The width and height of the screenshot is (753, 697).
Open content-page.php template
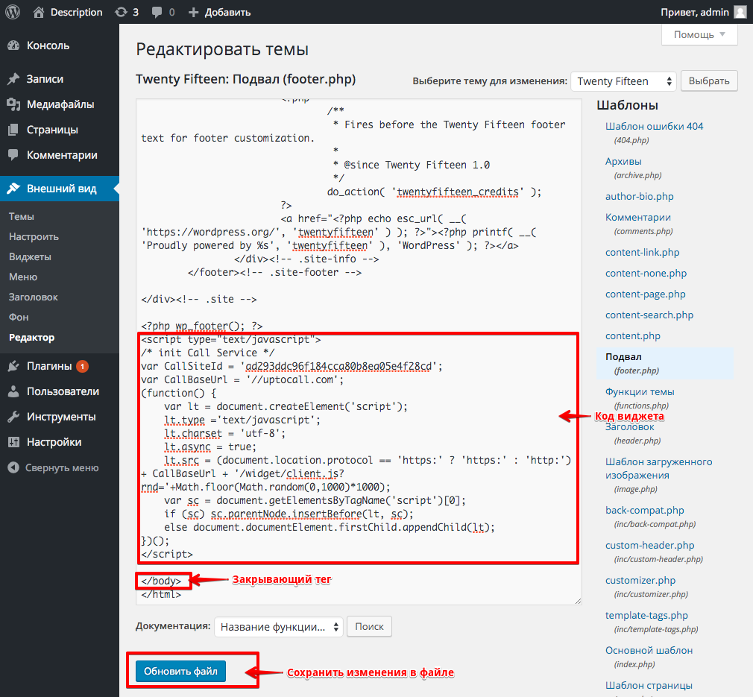coord(645,294)
